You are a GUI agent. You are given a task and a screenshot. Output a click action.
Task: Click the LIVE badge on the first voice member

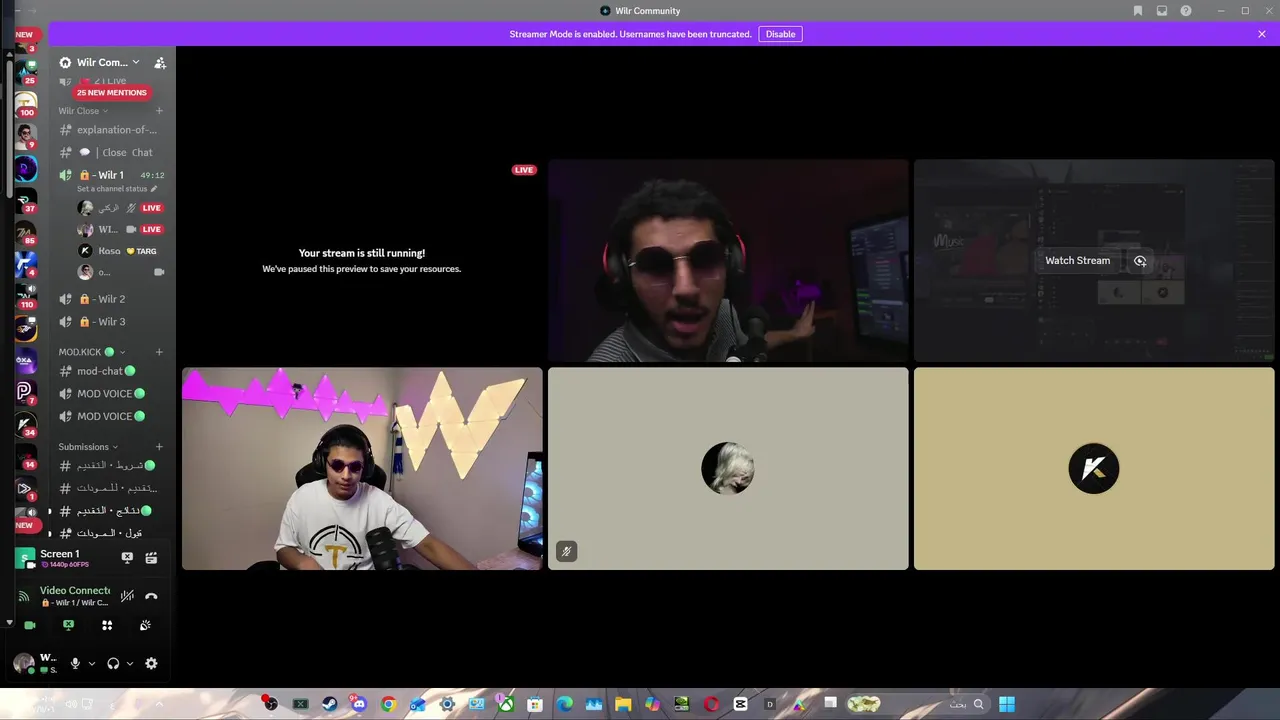coord(151,208)
